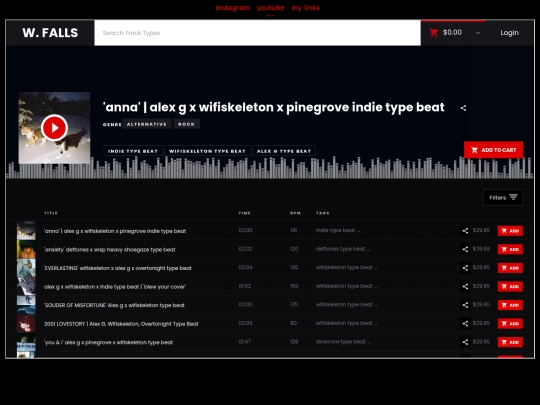This screenshot has width=540, height=405.
Task: Share the featured 'anna' beat
Action: 463,108
